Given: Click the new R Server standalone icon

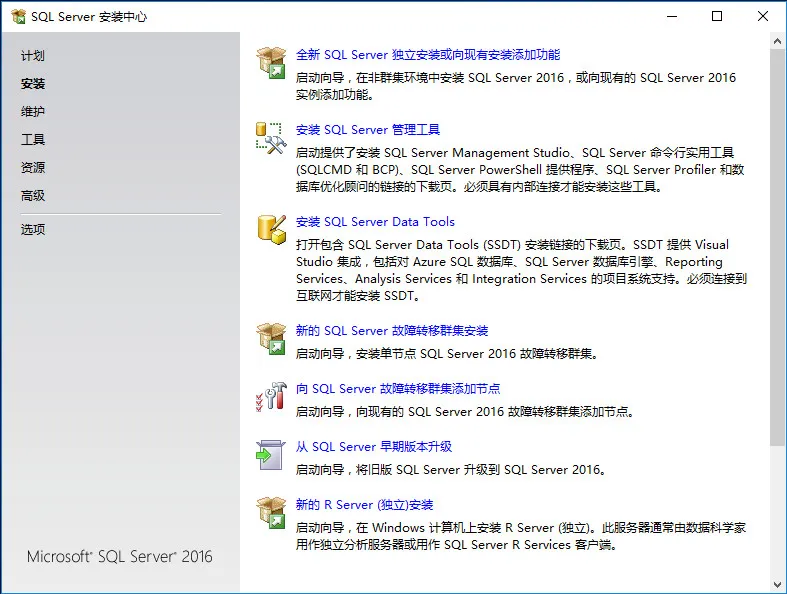Looking at the screenshot, I should [x=271, y=513].
